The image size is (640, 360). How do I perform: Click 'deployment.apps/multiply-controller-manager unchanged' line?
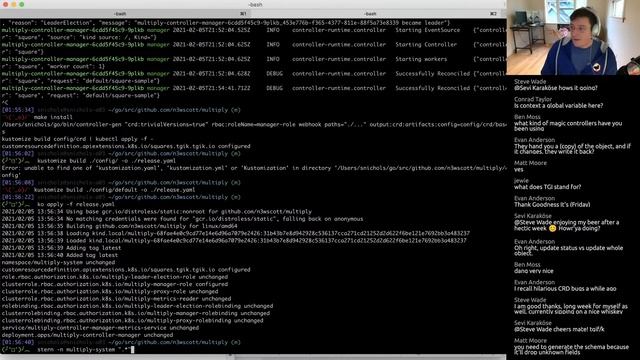[87, 335]
